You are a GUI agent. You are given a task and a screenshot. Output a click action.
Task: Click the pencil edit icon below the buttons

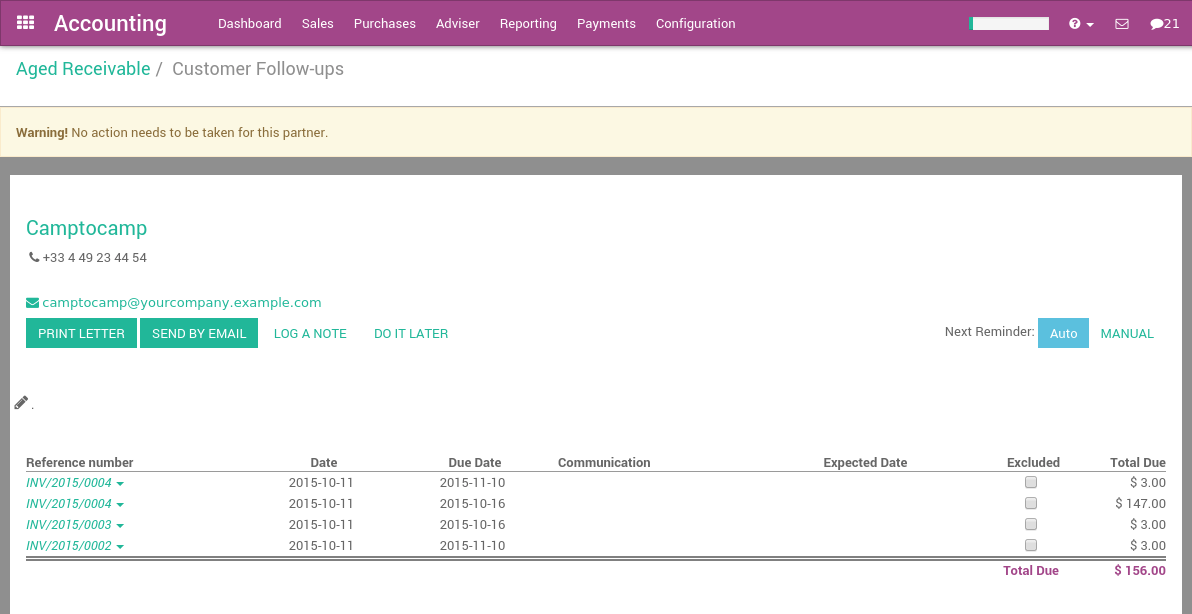[21, 401]
